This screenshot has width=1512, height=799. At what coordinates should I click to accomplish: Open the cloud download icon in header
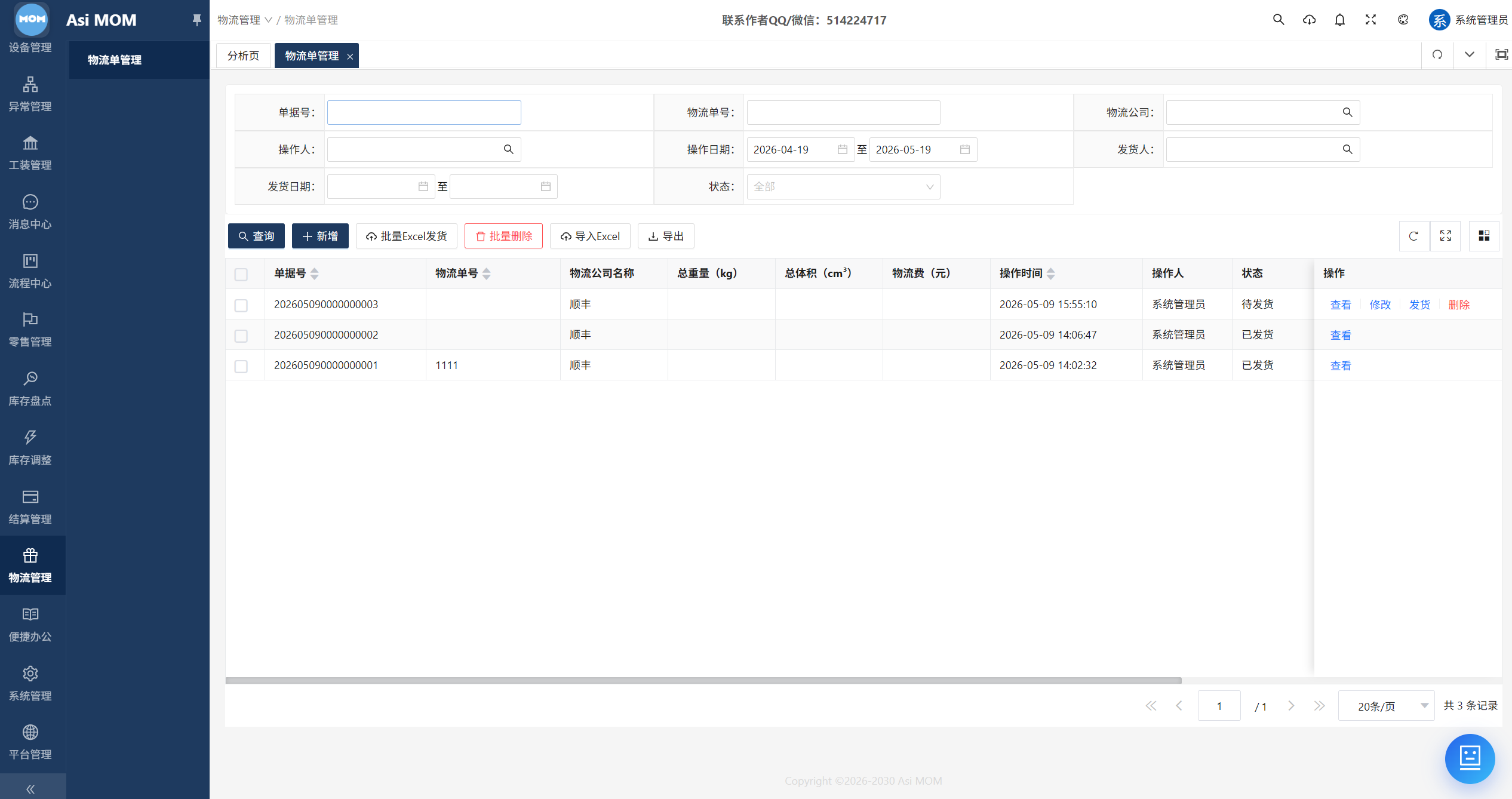click(x=1309, y=20)
